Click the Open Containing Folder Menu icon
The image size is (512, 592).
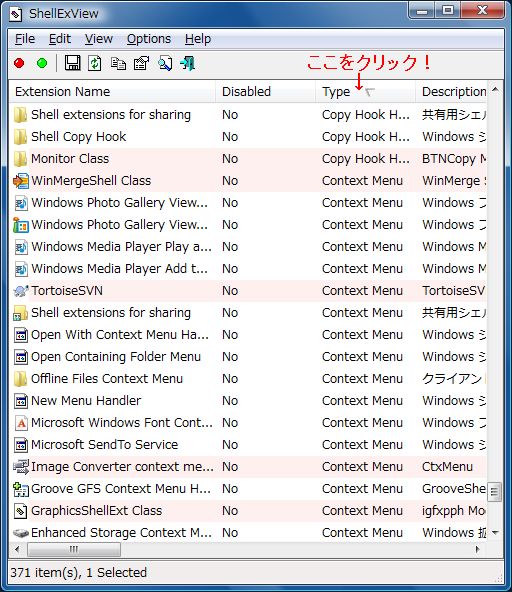(21, 357)
